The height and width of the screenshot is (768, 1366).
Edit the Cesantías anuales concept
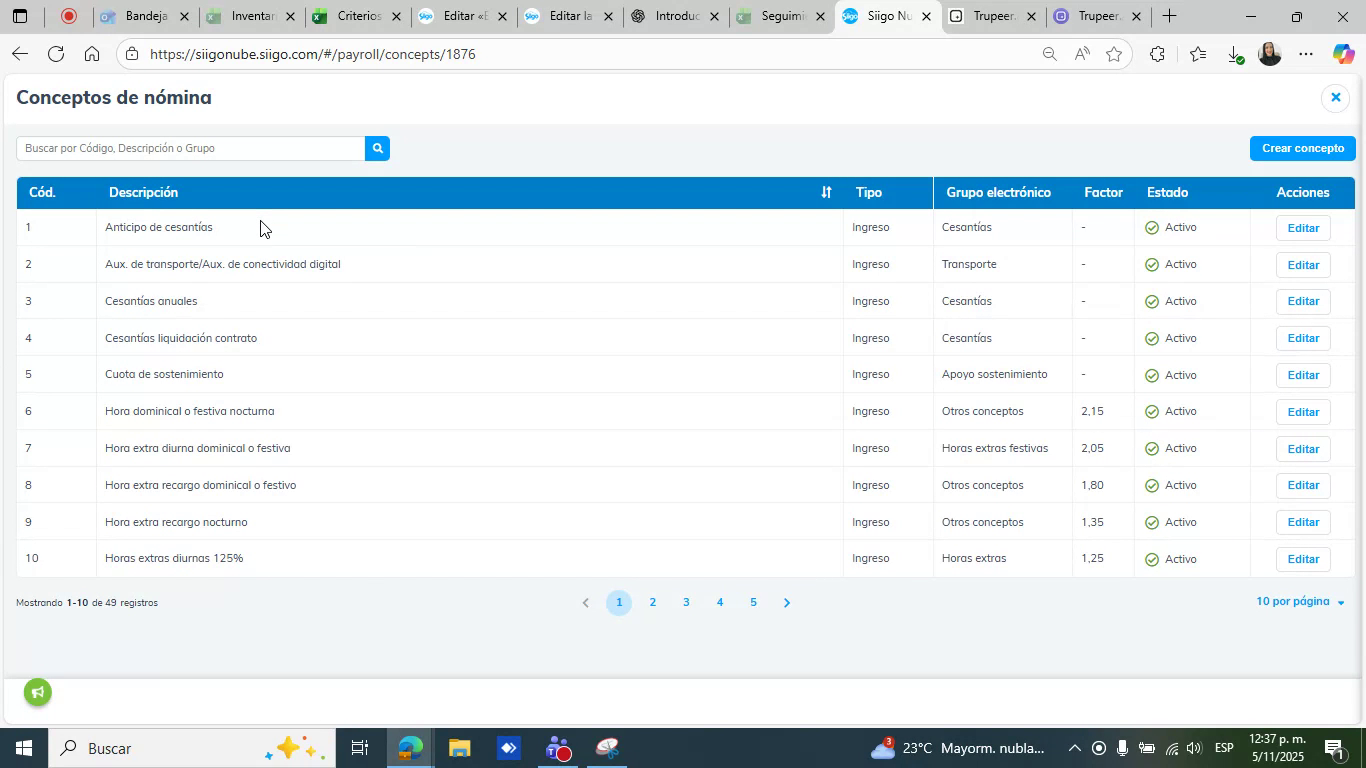pyautogui.click(x=1303, y=301)
